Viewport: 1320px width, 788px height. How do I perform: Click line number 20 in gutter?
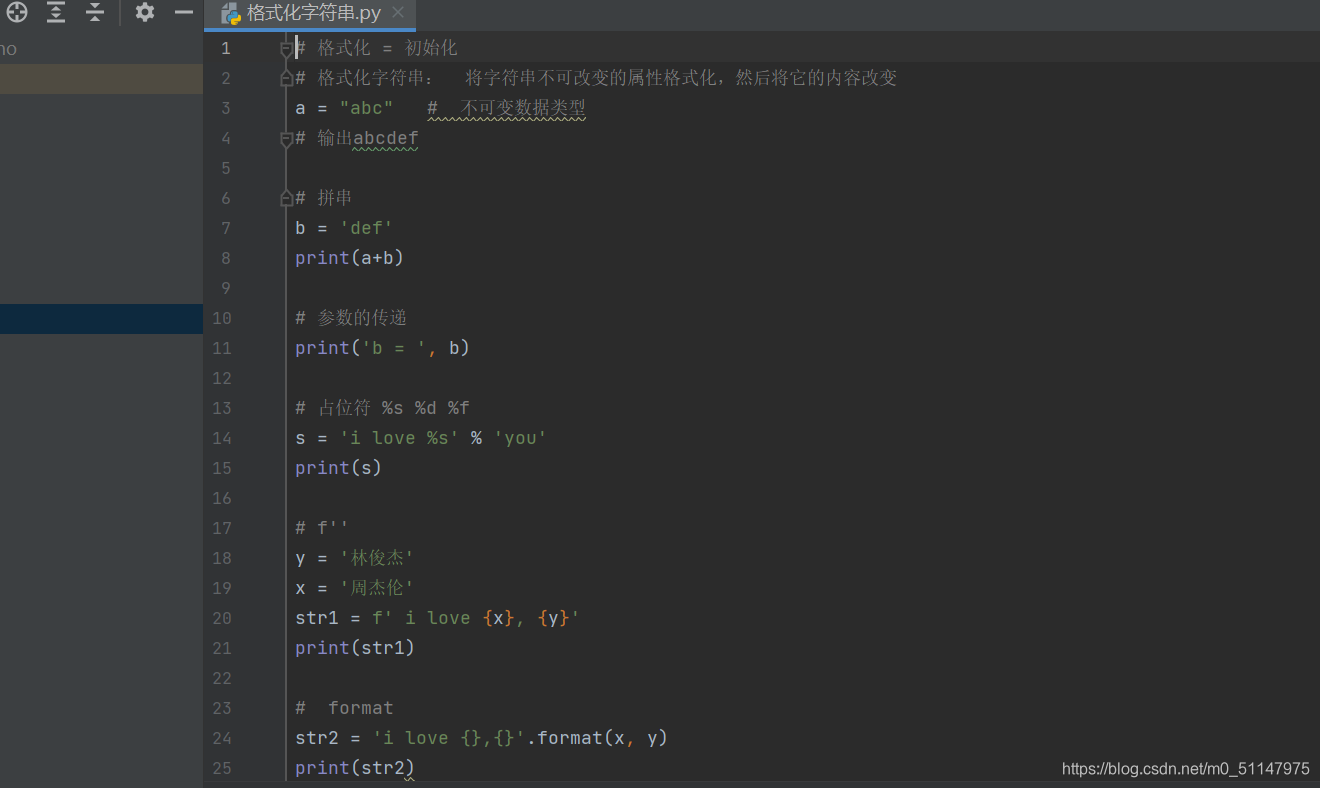pos(221,618)
